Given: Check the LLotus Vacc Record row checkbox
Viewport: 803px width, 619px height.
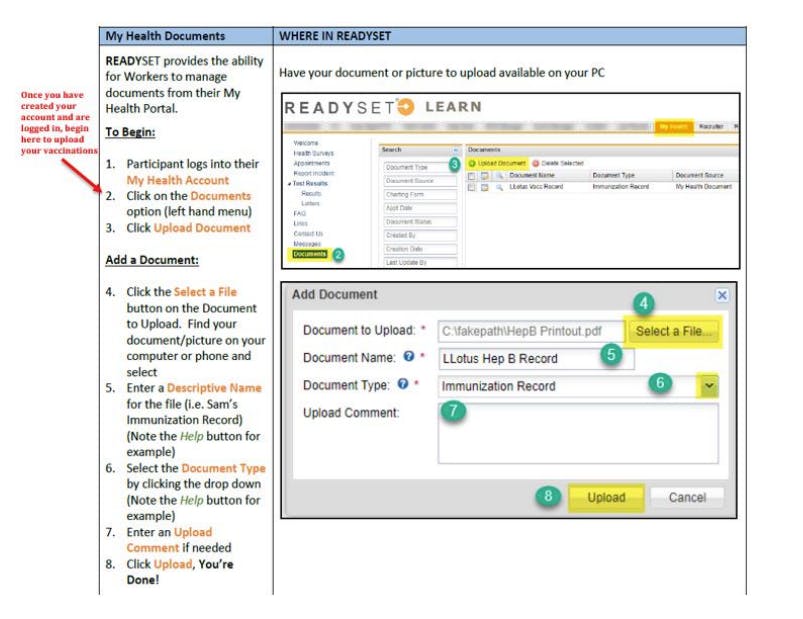Looking at the screenshot, I should click(x=472, y=187).
